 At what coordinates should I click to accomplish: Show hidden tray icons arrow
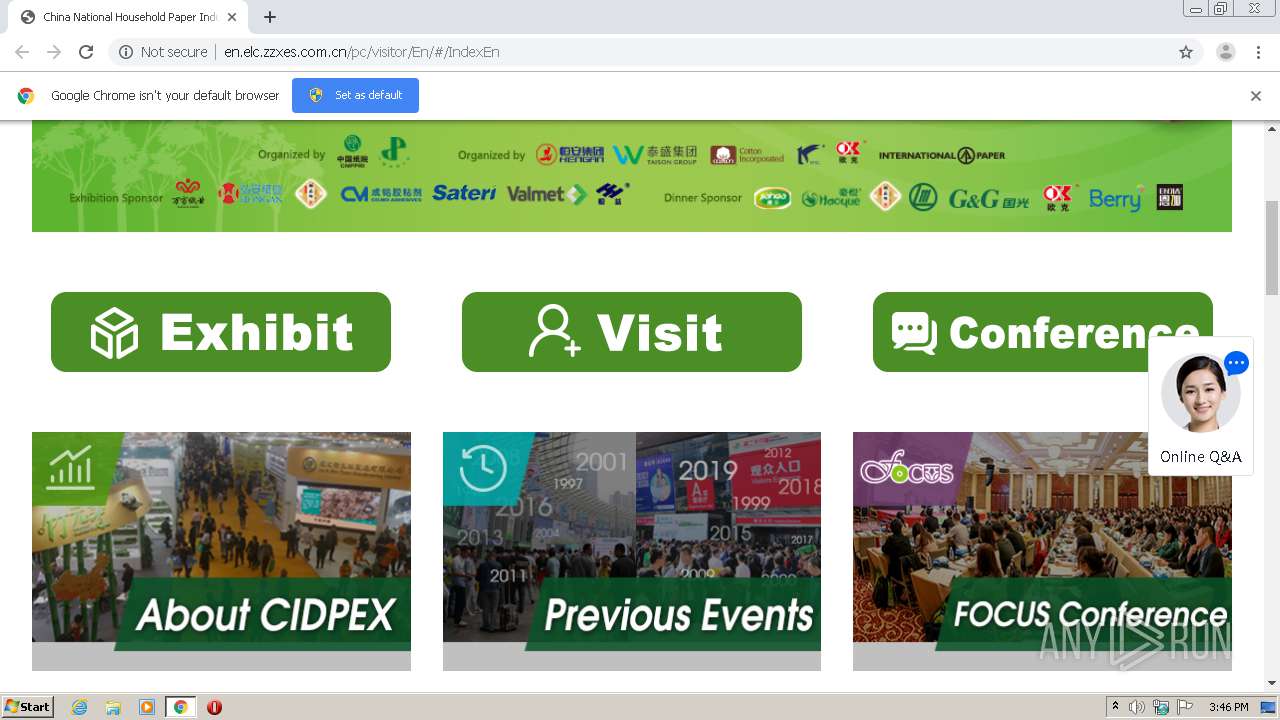1115,707
